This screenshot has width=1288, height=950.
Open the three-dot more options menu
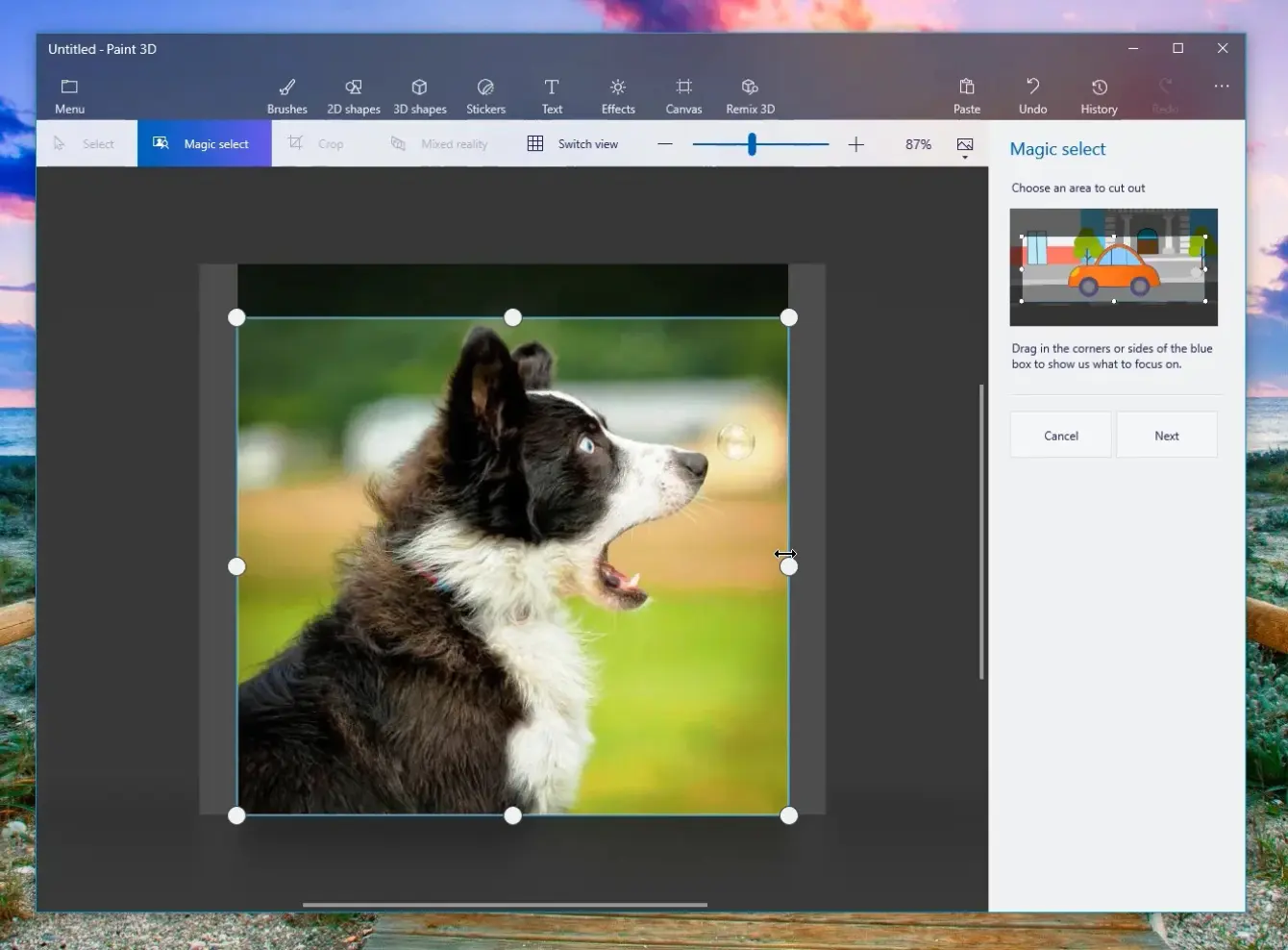point(1221,87)
